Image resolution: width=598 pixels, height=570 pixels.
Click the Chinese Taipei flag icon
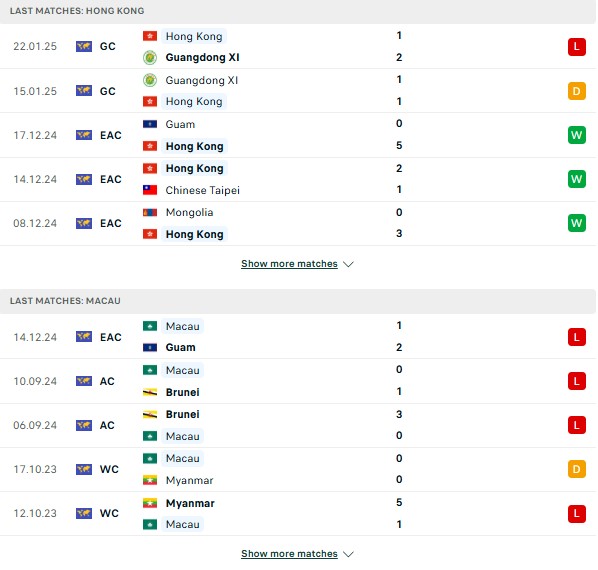click(150, 190)
